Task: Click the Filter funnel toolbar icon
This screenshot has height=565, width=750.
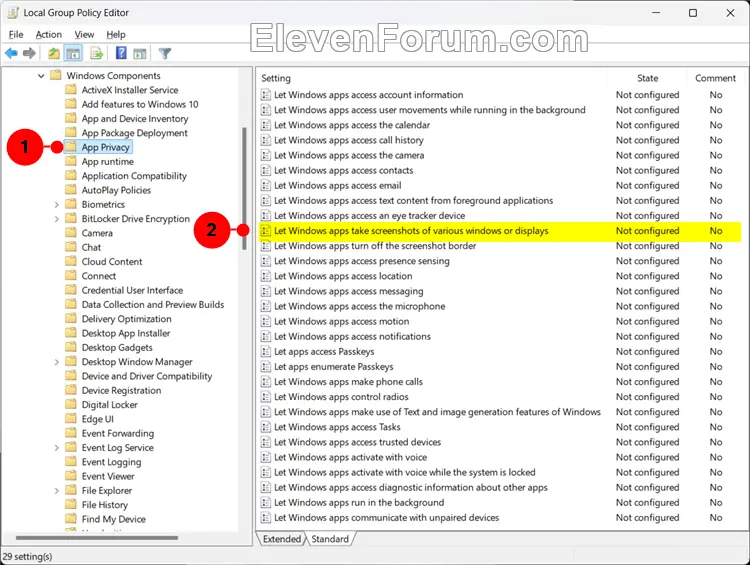Action: pyautogui.click(x=165, y=54)
